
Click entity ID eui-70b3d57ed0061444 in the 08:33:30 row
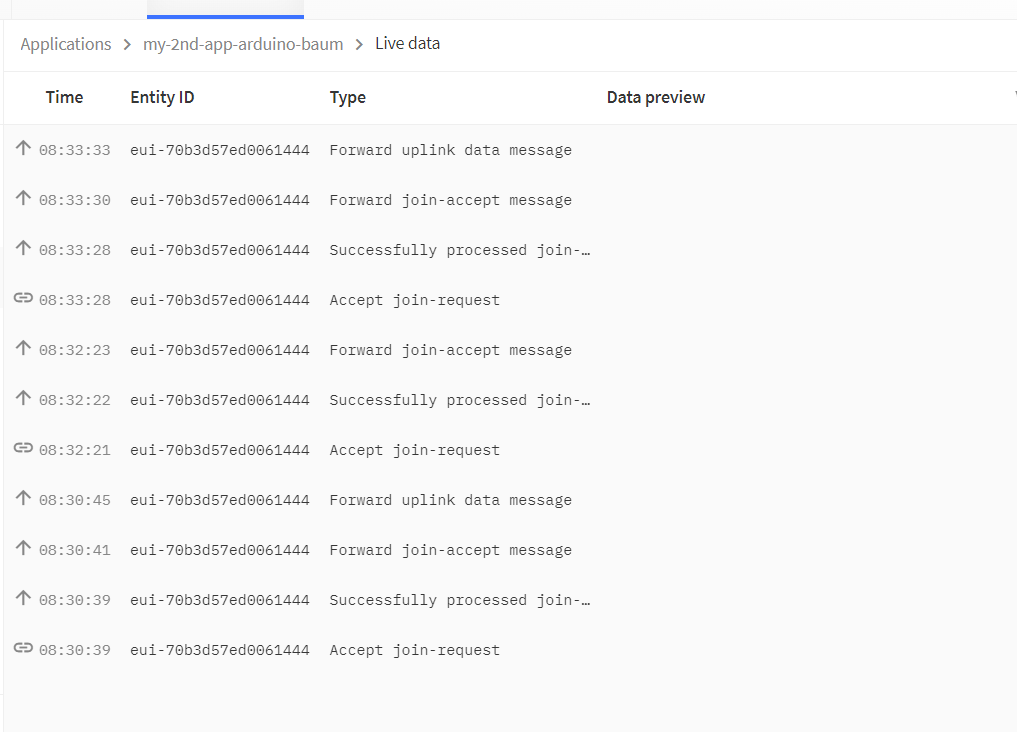coord(220,200)
